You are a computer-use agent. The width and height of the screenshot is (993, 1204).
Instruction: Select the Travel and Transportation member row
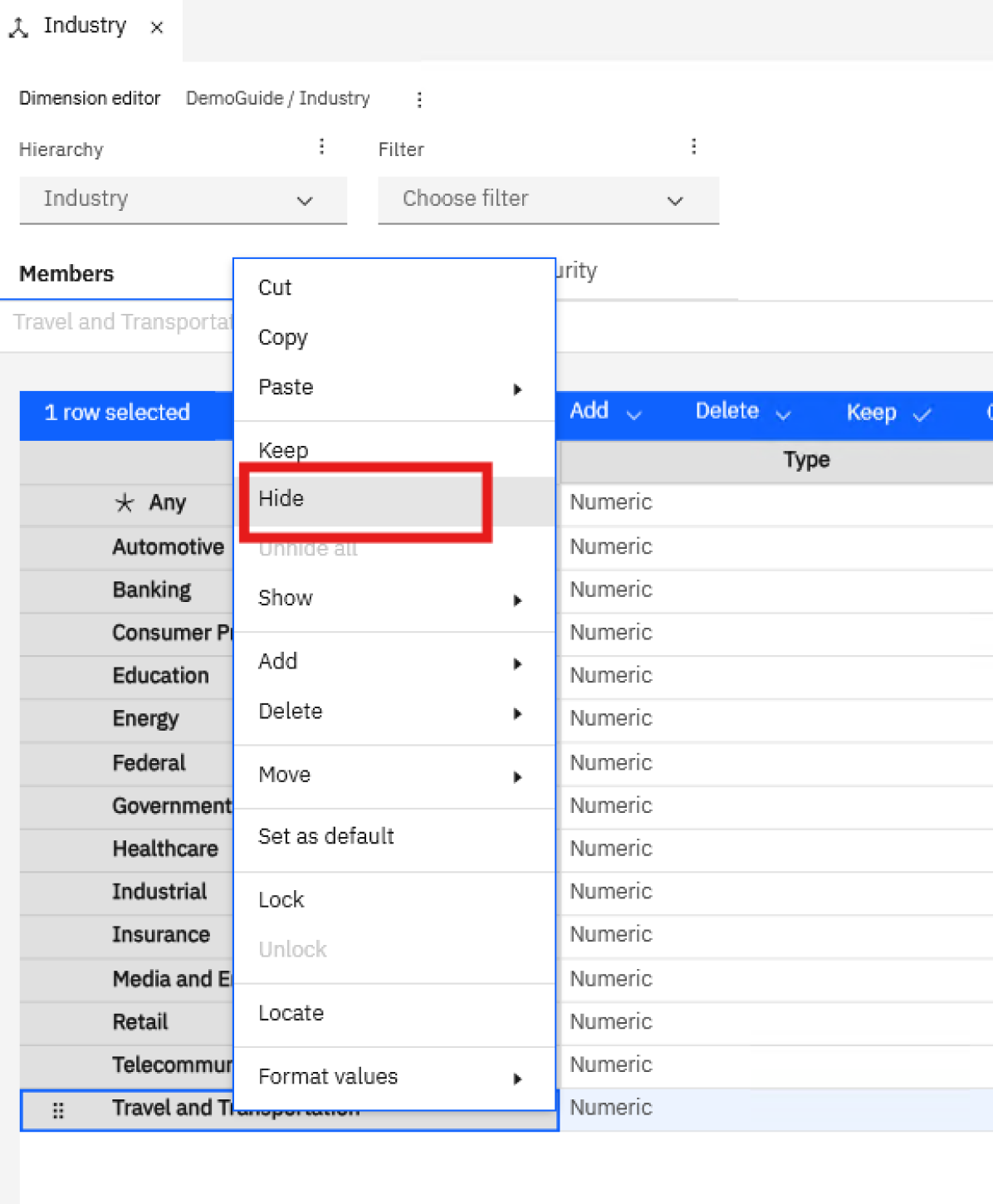click(x=289, y=1110)
